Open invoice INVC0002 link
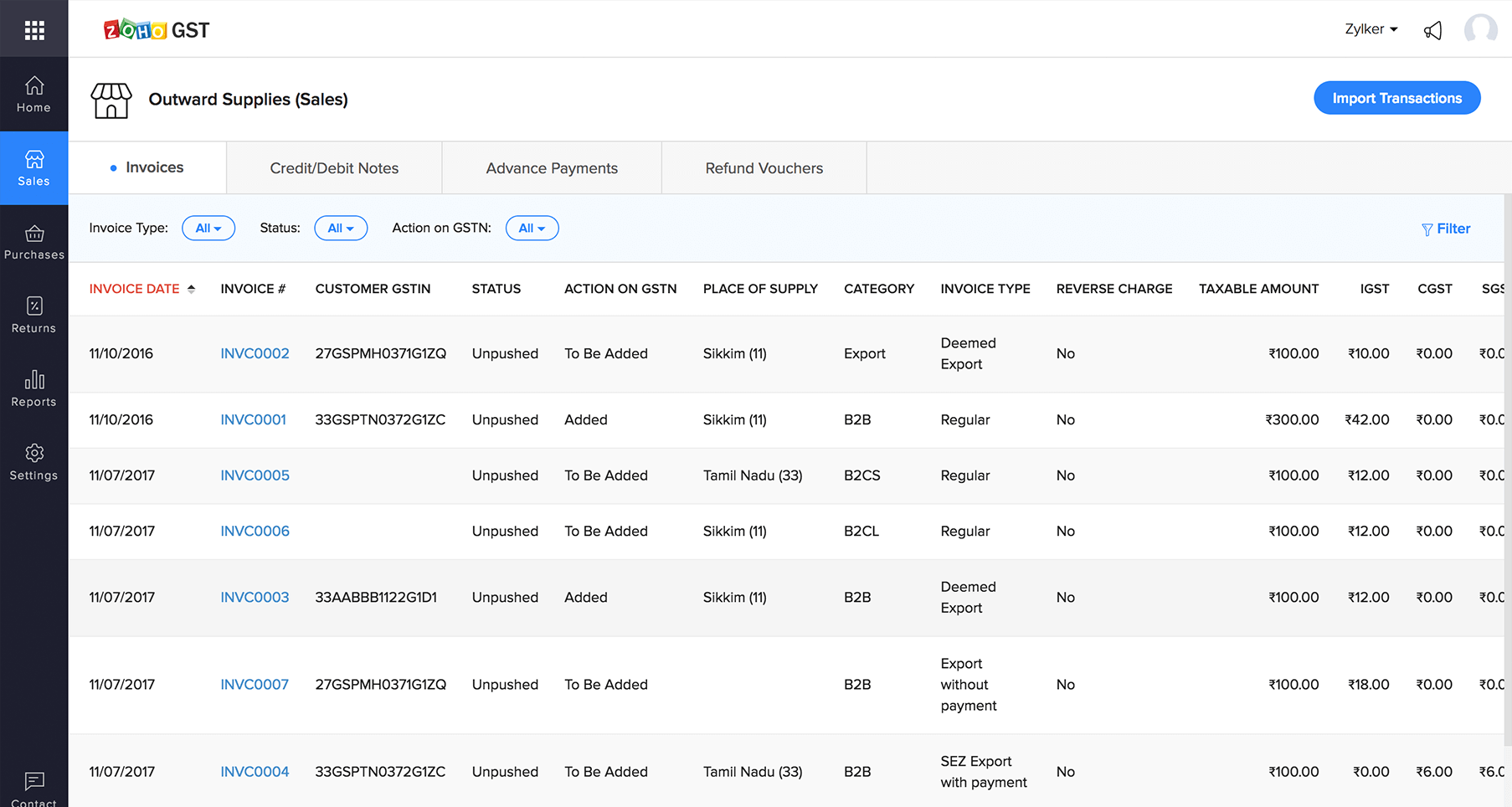Image resolution: width=1512 pixels, height=807 pixels. 255,353
